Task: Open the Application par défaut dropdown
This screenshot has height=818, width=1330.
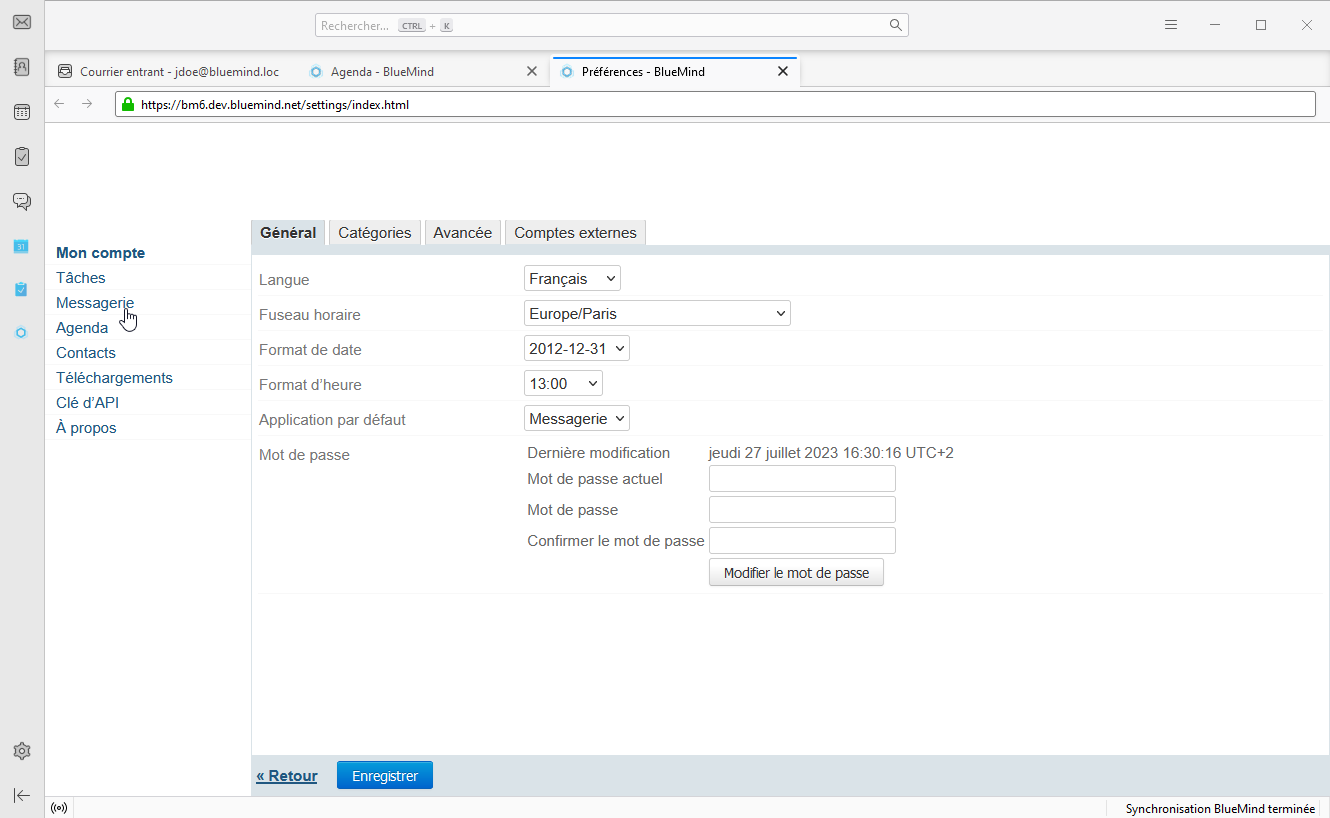Action: [576, 419]
